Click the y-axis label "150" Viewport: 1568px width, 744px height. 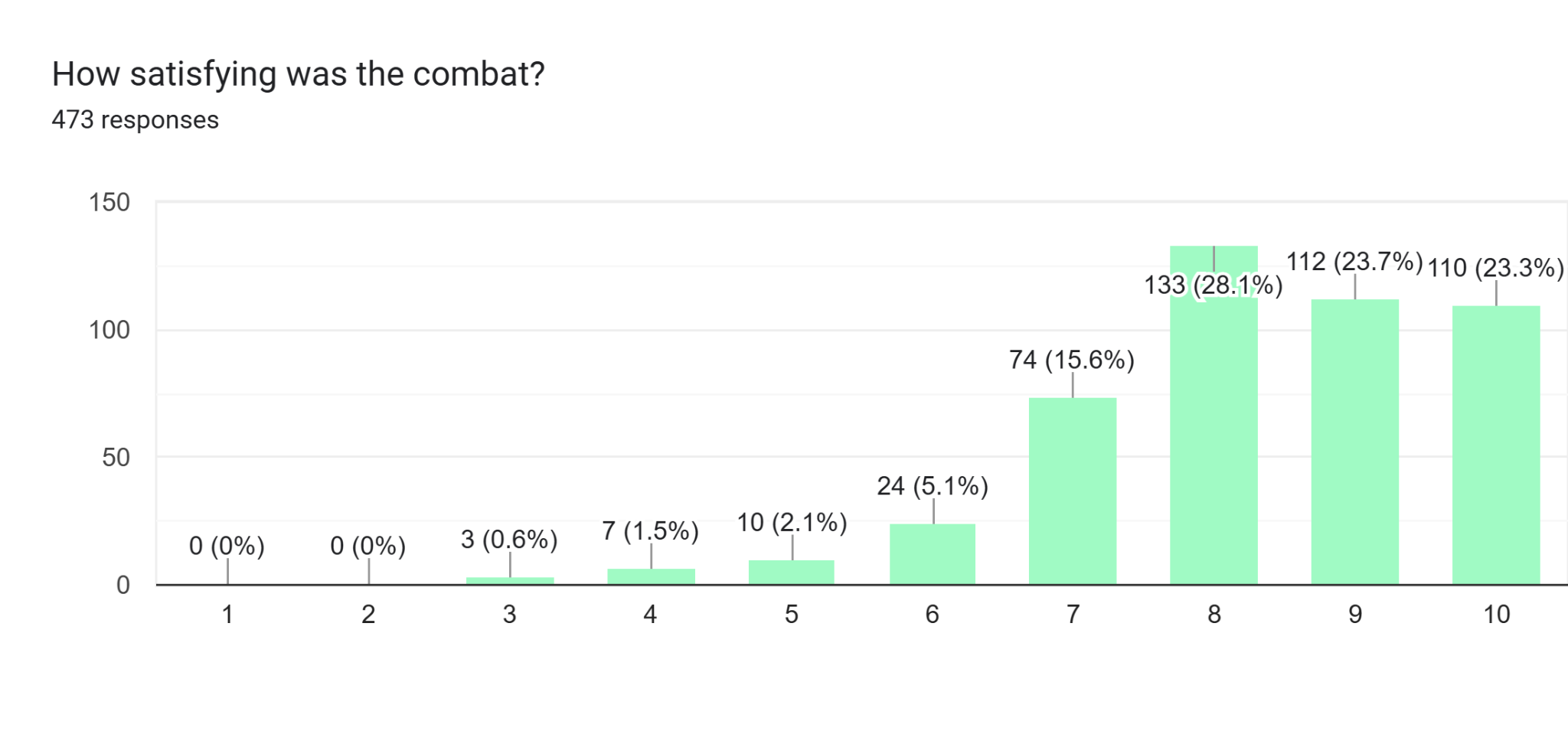click(109, 203)
